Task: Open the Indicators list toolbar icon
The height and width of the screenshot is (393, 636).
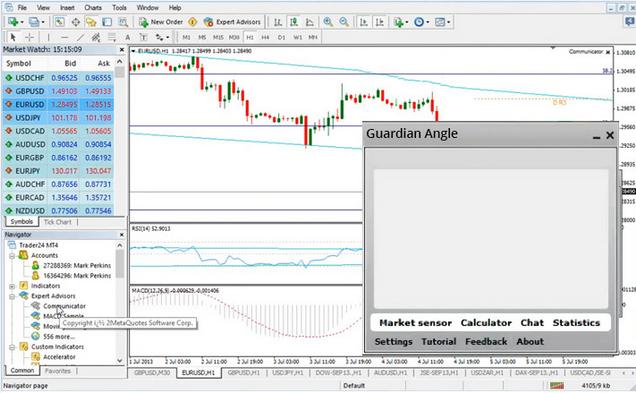Action: tap(398, 22)
